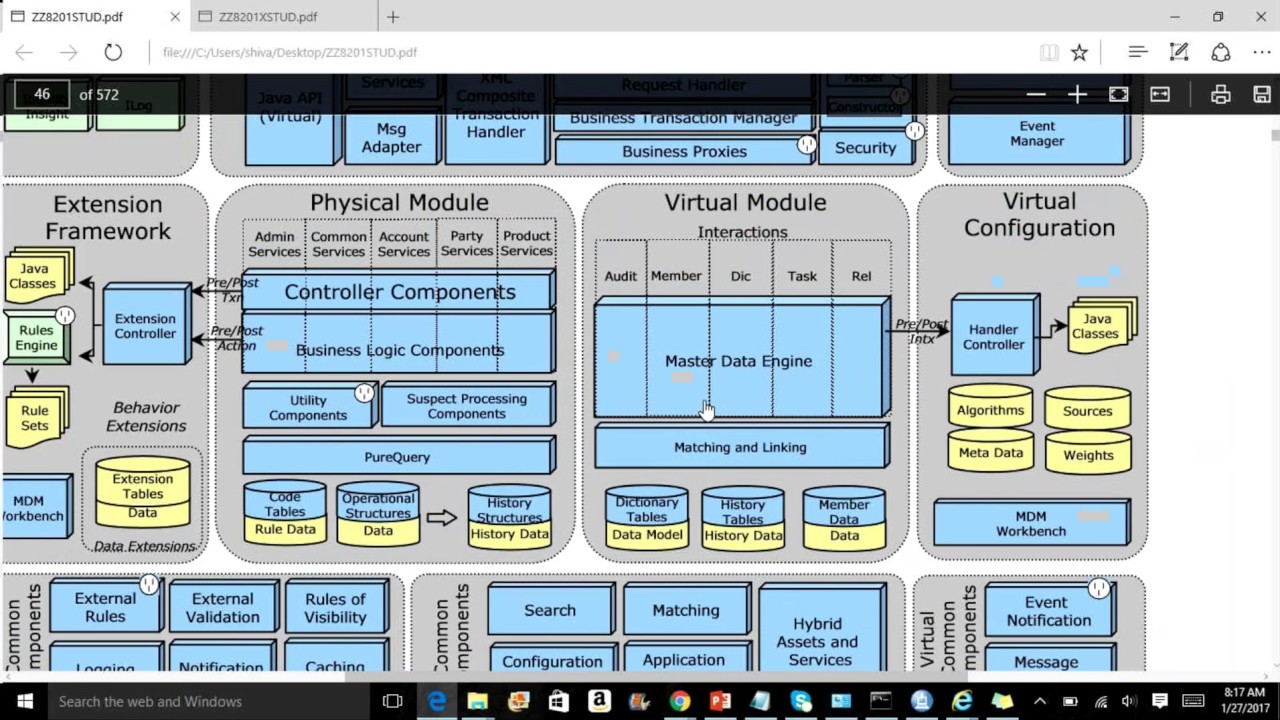
Task: Click the Share icon in Edge toolbar
Action: [1220, 52]
